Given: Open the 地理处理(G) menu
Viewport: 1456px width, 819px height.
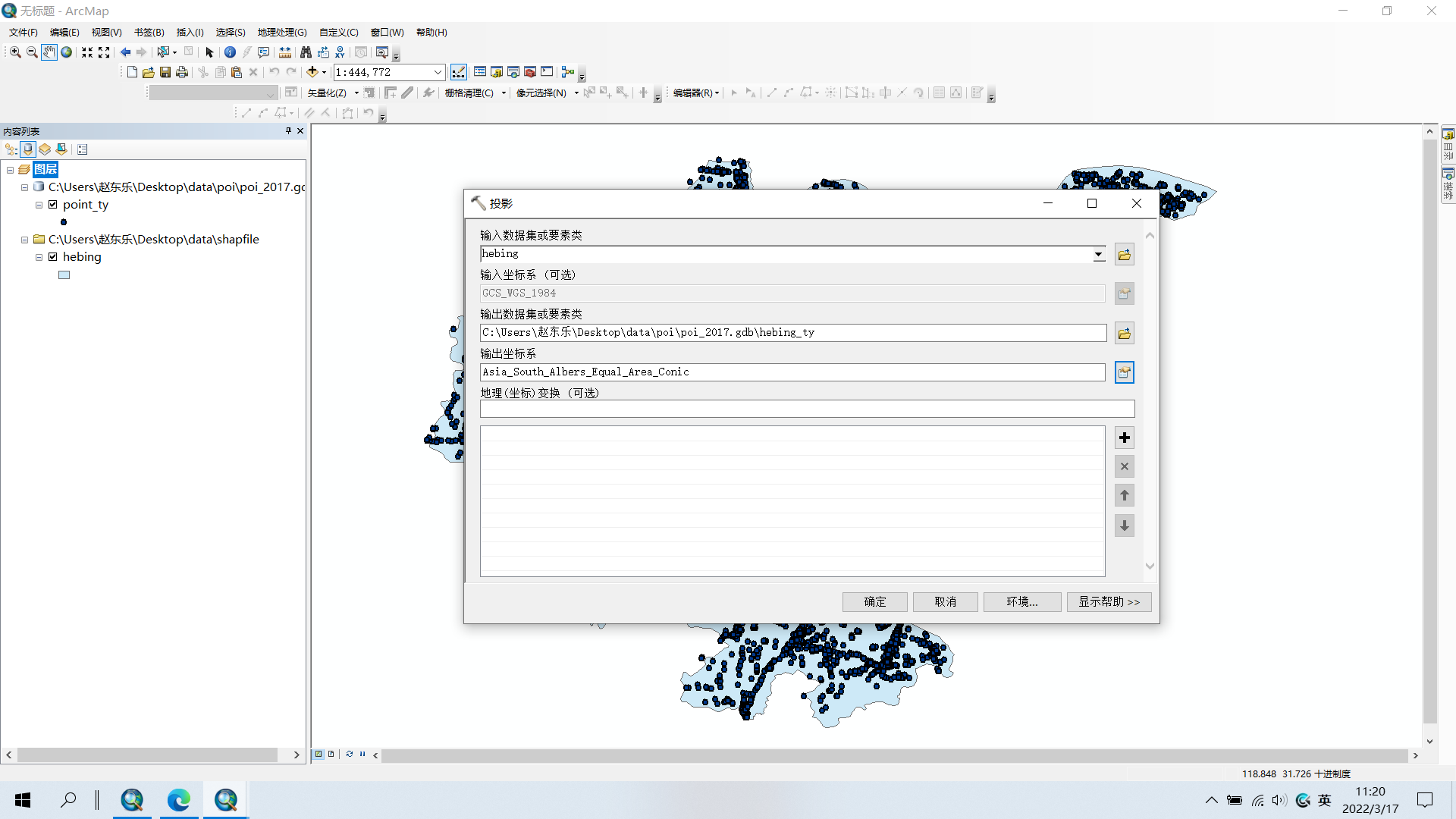Looking at the screenshot, I should 281,32.
